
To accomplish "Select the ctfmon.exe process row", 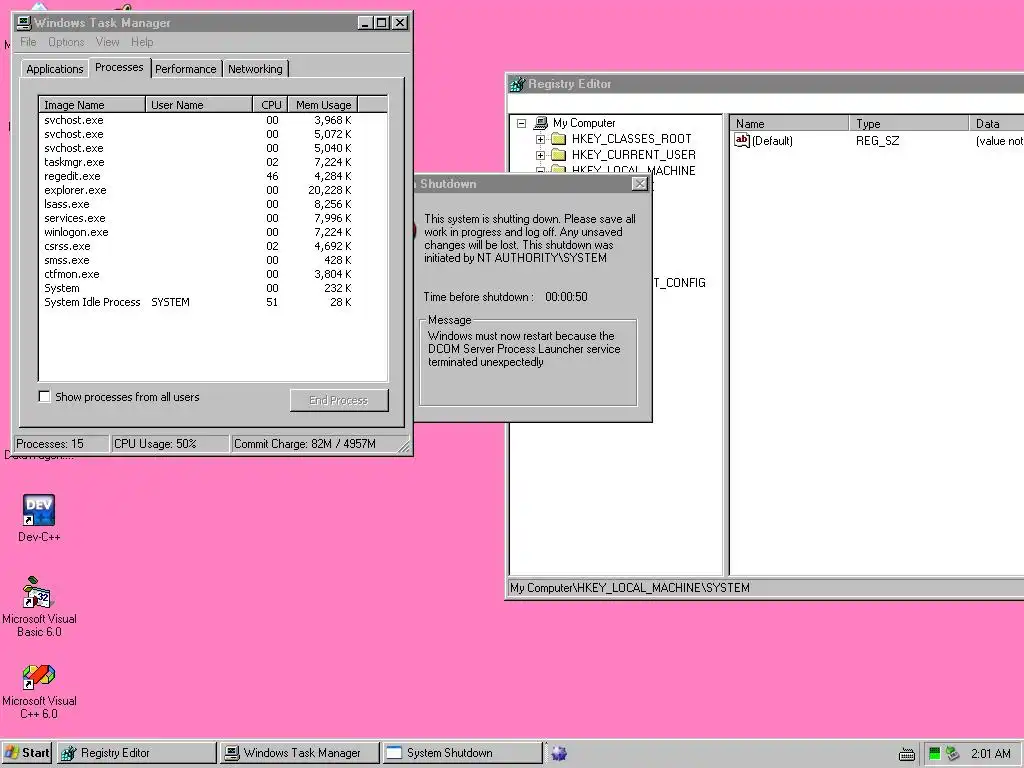I will [212, 274].
